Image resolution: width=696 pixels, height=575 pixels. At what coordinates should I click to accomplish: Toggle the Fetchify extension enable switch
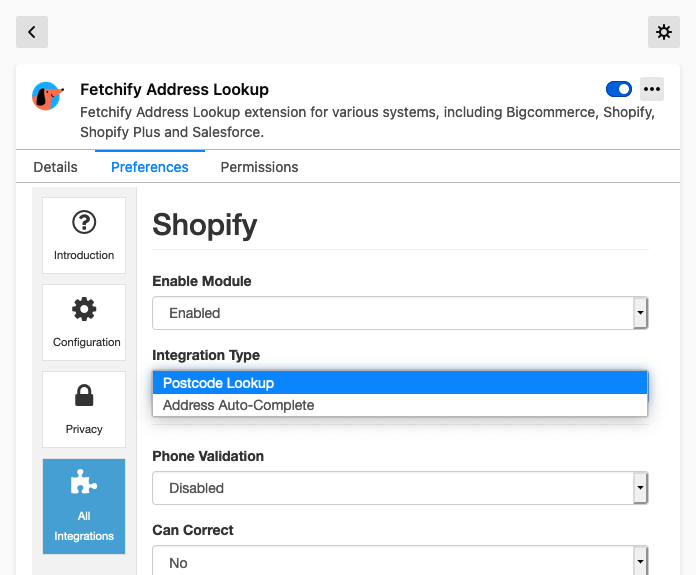(619, 89)
